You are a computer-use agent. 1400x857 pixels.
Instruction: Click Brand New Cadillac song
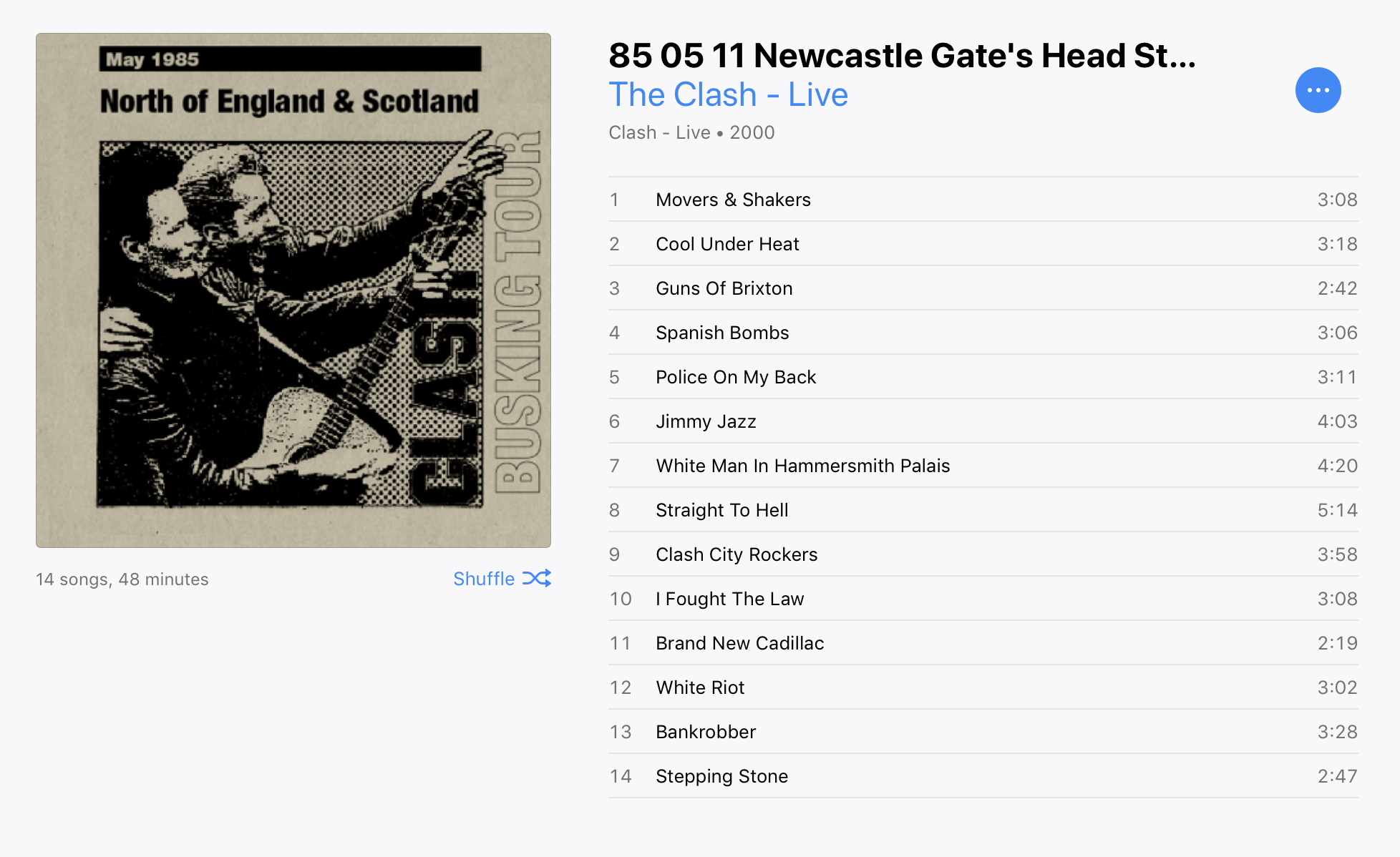pos(983,643)
